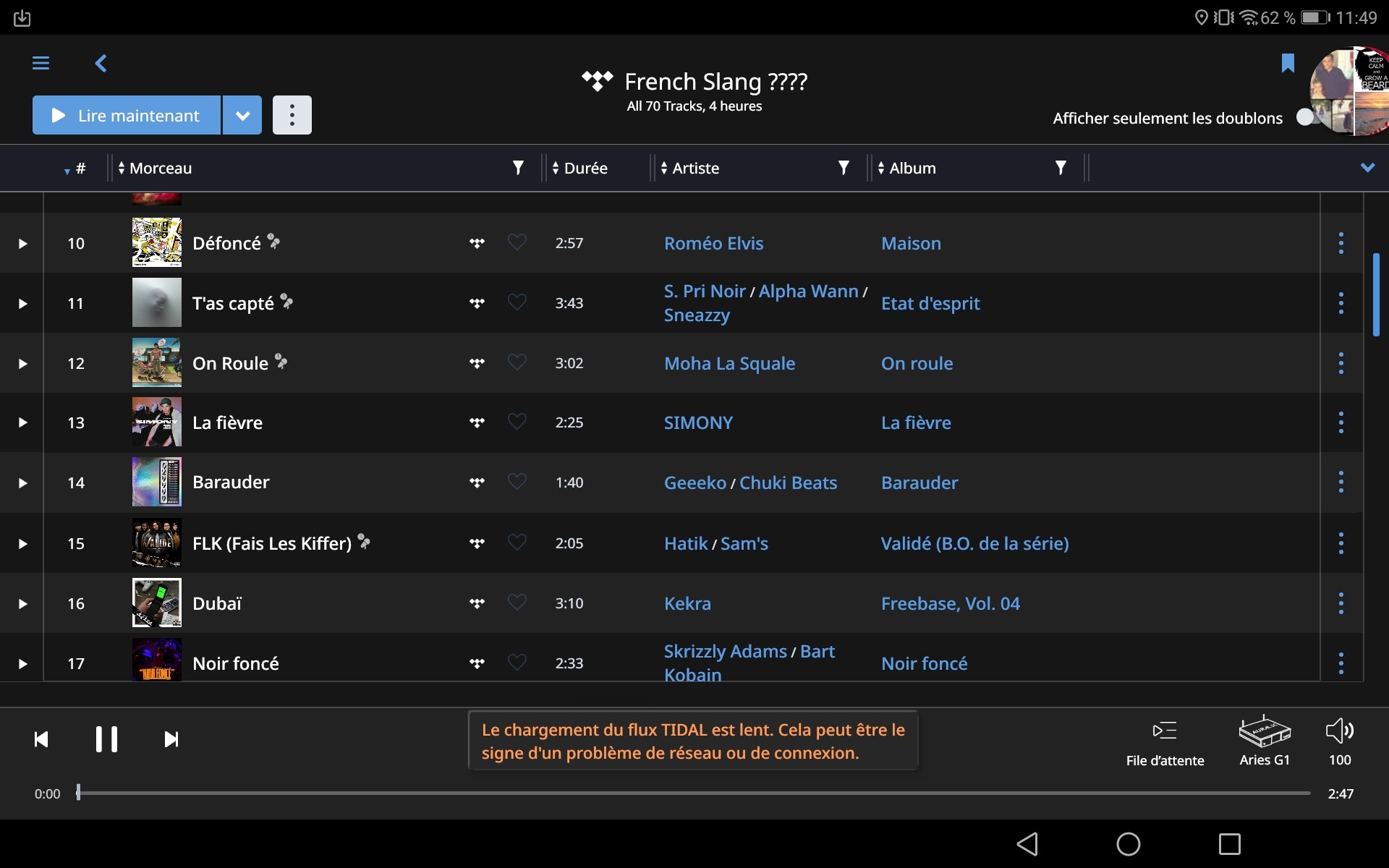Go back with the left arrow

(x=101, y=64)
